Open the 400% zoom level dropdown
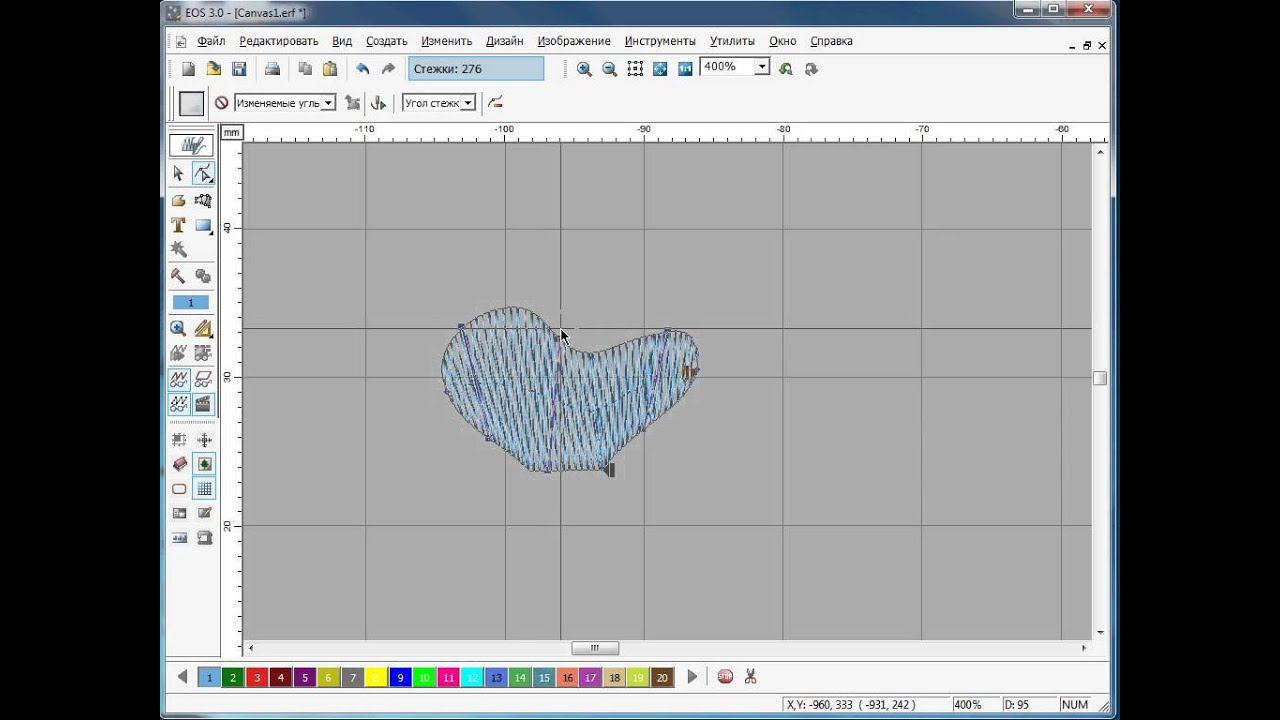 click(761, 67)
